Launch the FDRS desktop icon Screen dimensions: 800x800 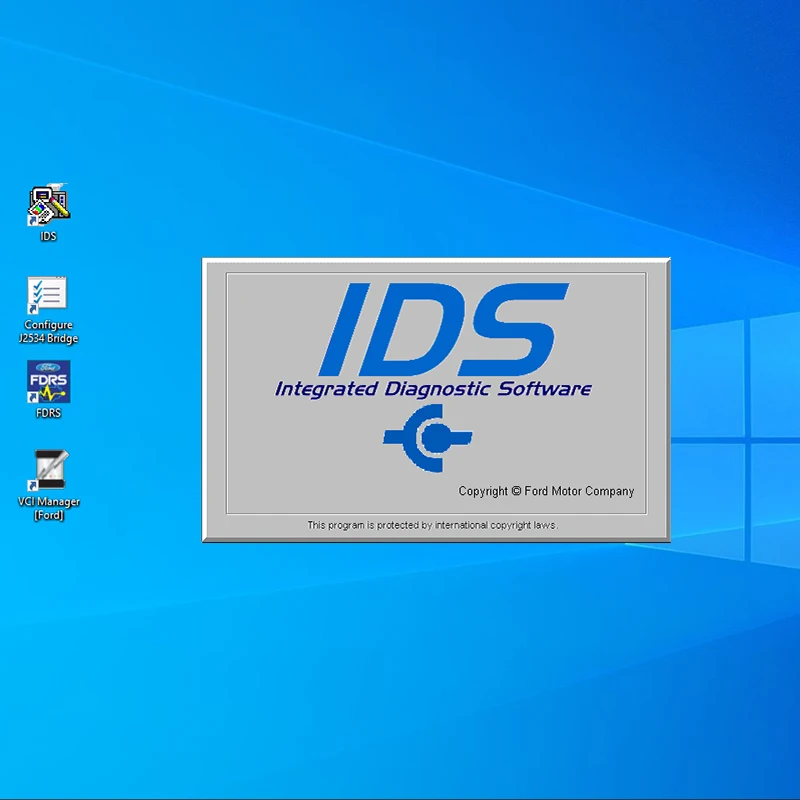48,382
